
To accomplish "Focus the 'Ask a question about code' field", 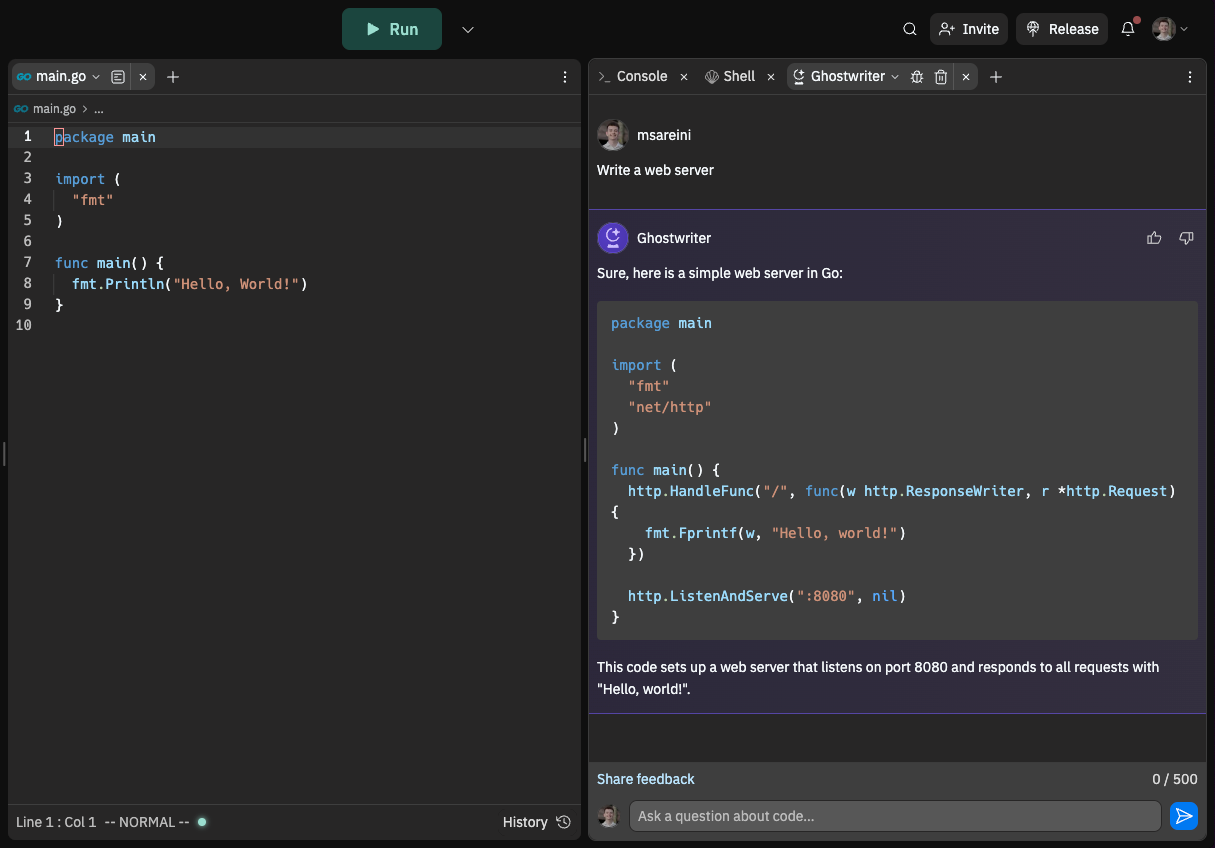I will tap(894, 816).
